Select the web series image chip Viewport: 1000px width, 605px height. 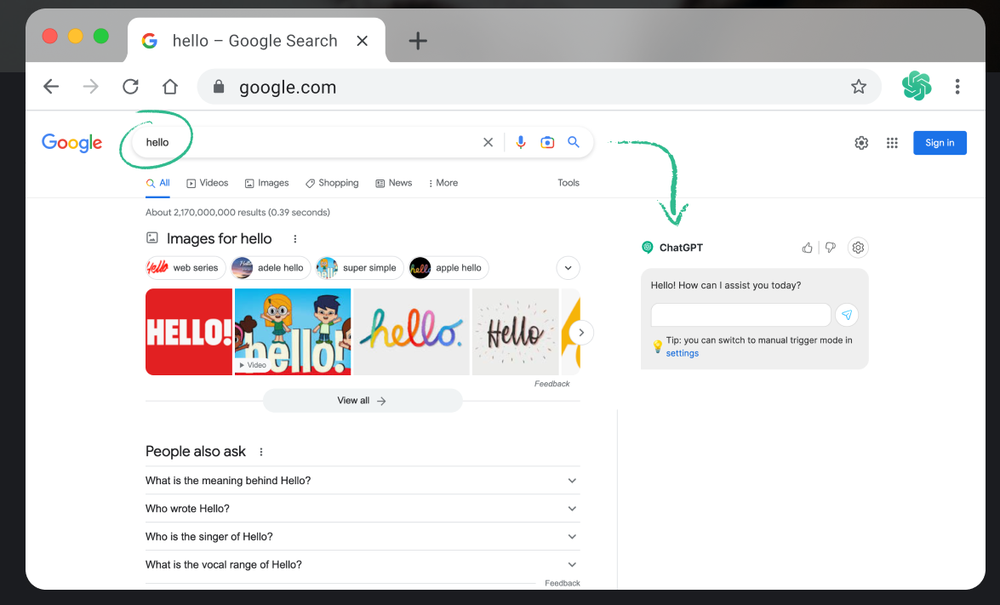(184, 268)
